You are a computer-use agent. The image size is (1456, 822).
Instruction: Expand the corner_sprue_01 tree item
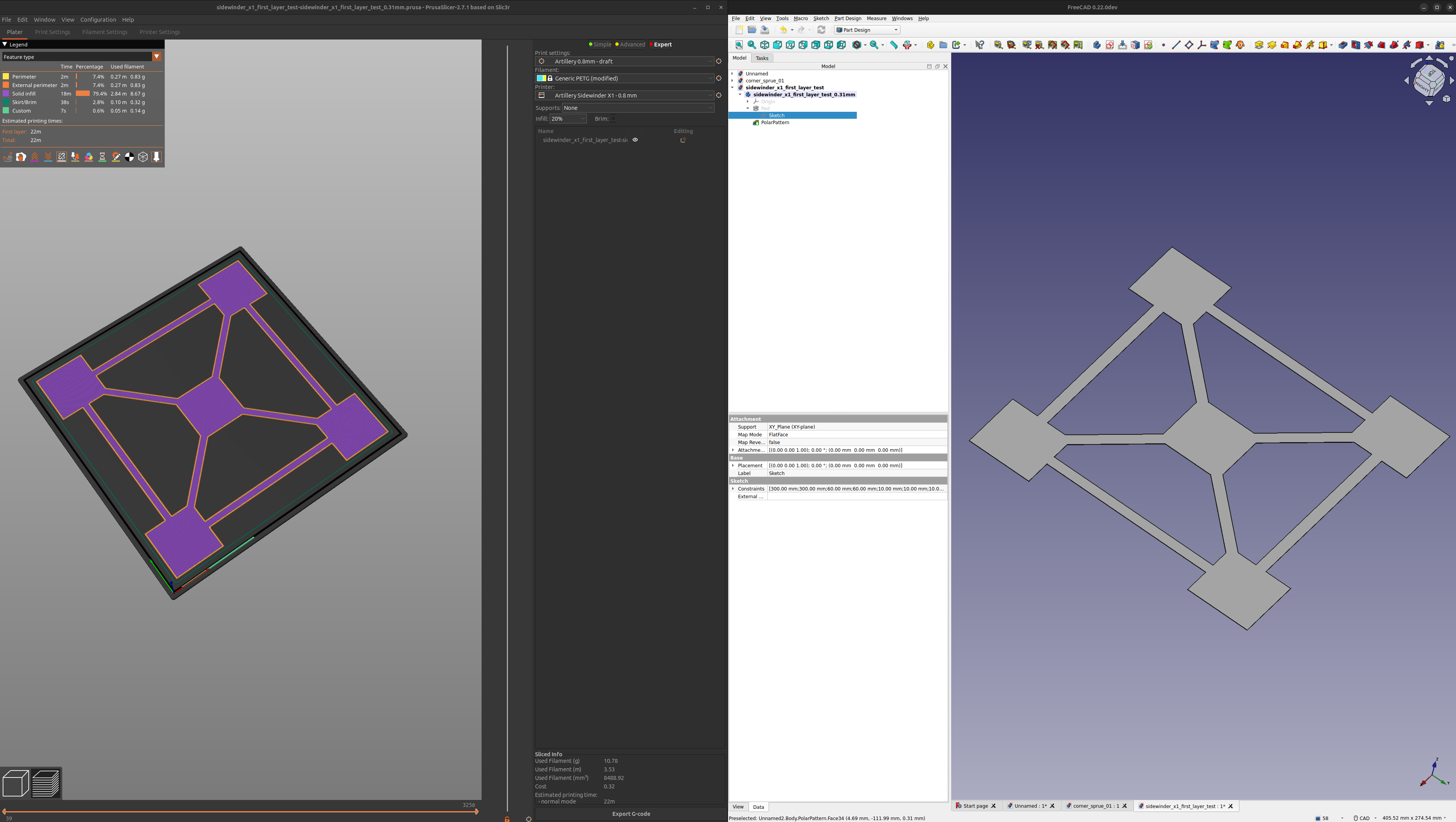click(x=733, y=81)
